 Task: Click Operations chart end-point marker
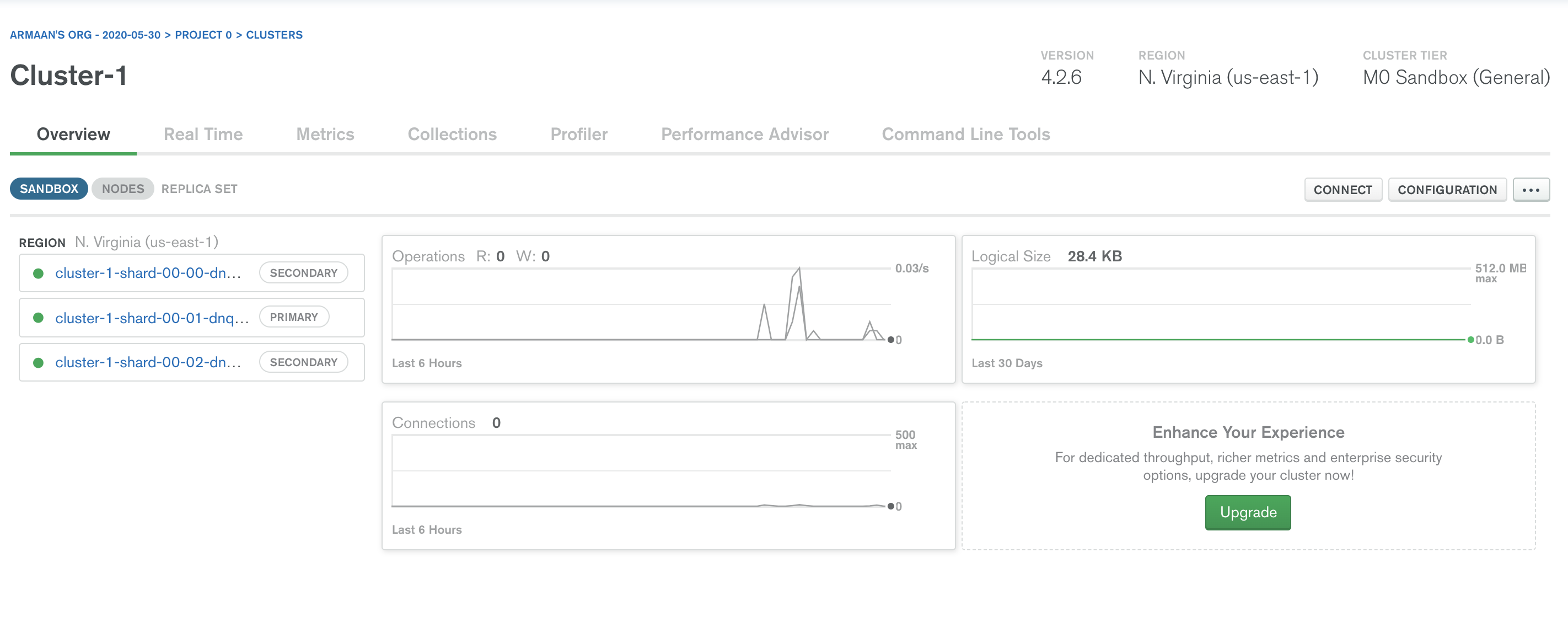pyautogui.click(x=890, y=340)
